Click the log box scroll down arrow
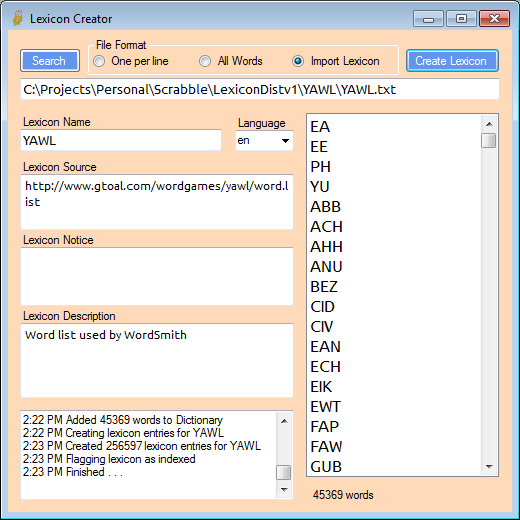Viewport: 520px width, 520px height. point(284,489)
